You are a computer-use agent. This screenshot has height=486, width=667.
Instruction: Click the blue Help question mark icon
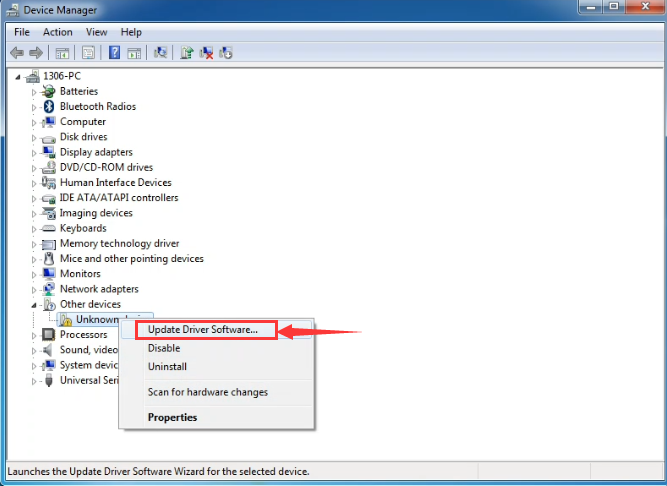tap(115, 52)
